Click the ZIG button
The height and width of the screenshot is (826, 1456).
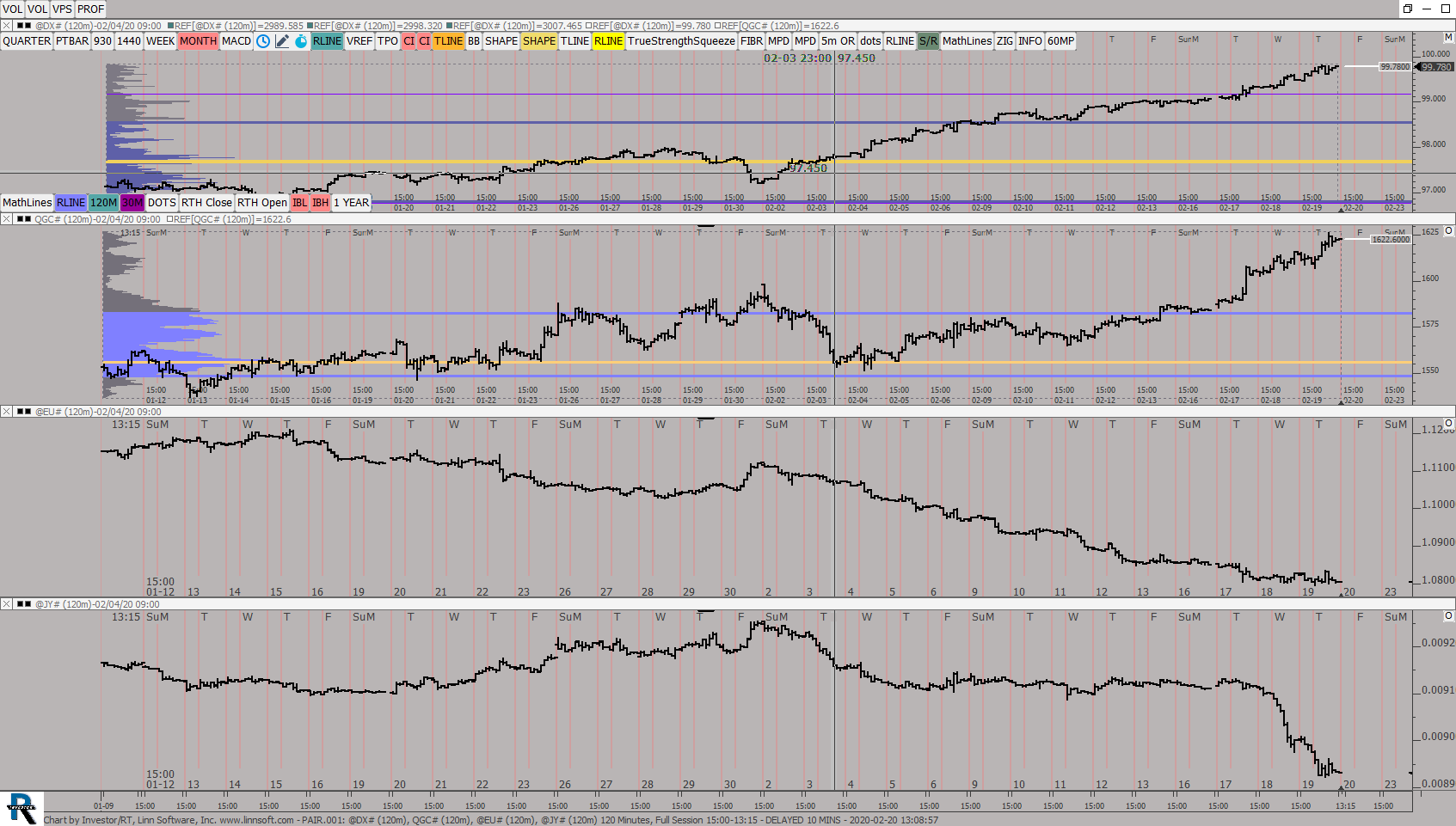tap(1004, 41)
